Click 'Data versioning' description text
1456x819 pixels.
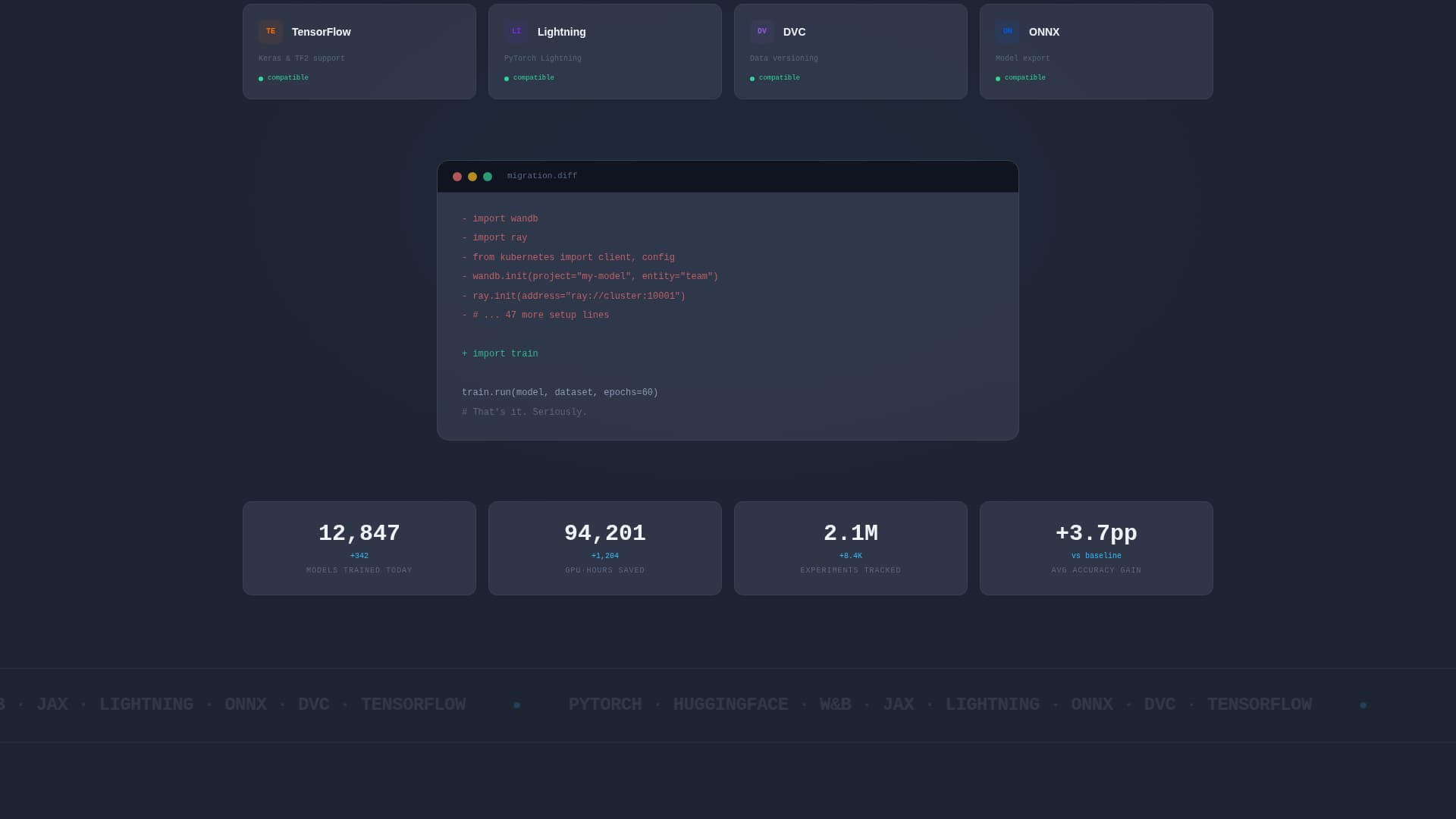click(784, 58)
